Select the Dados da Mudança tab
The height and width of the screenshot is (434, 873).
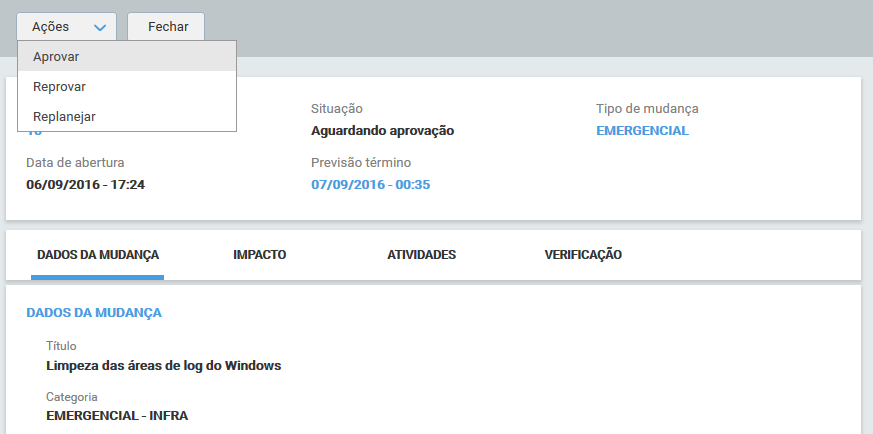coord(98,255)
